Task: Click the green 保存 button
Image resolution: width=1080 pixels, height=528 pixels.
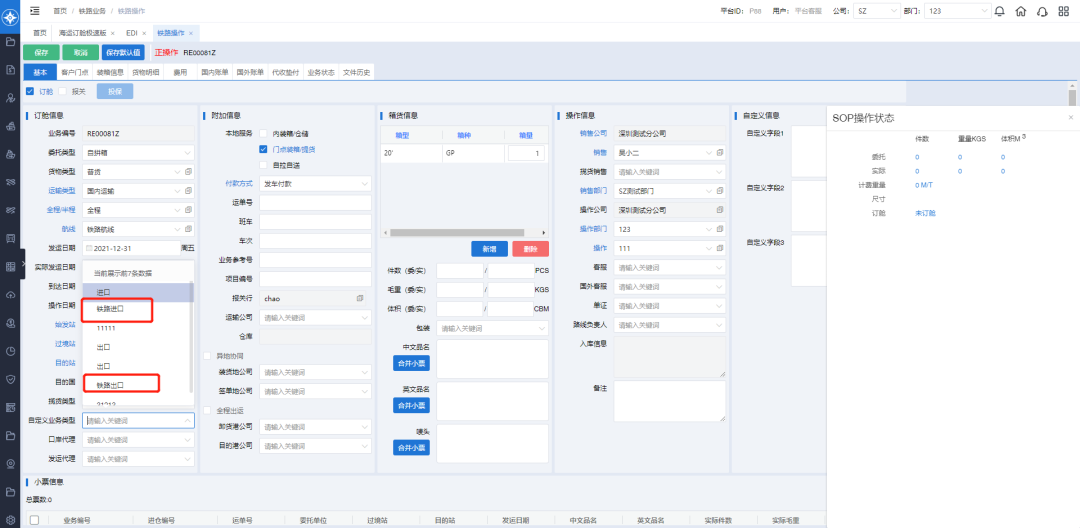Action: coord(40,52)
